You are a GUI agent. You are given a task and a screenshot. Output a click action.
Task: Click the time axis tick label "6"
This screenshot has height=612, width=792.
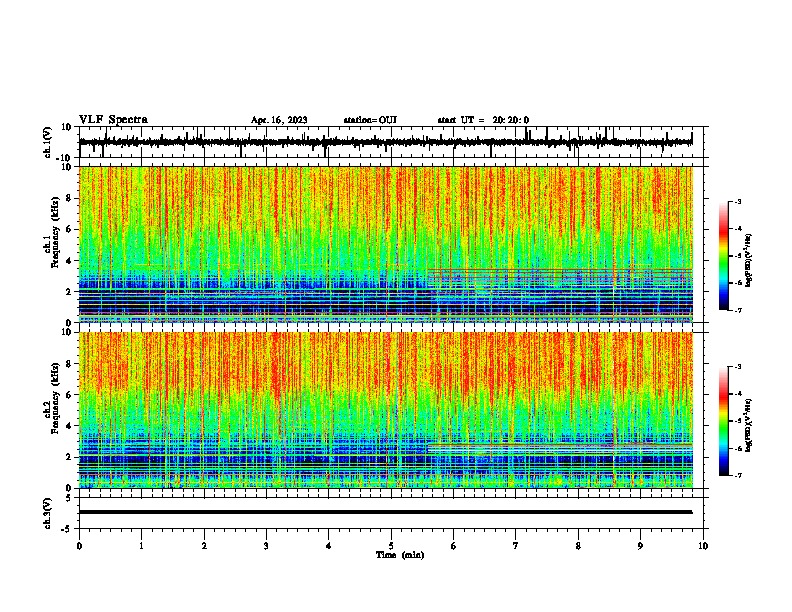coord(453,546)
